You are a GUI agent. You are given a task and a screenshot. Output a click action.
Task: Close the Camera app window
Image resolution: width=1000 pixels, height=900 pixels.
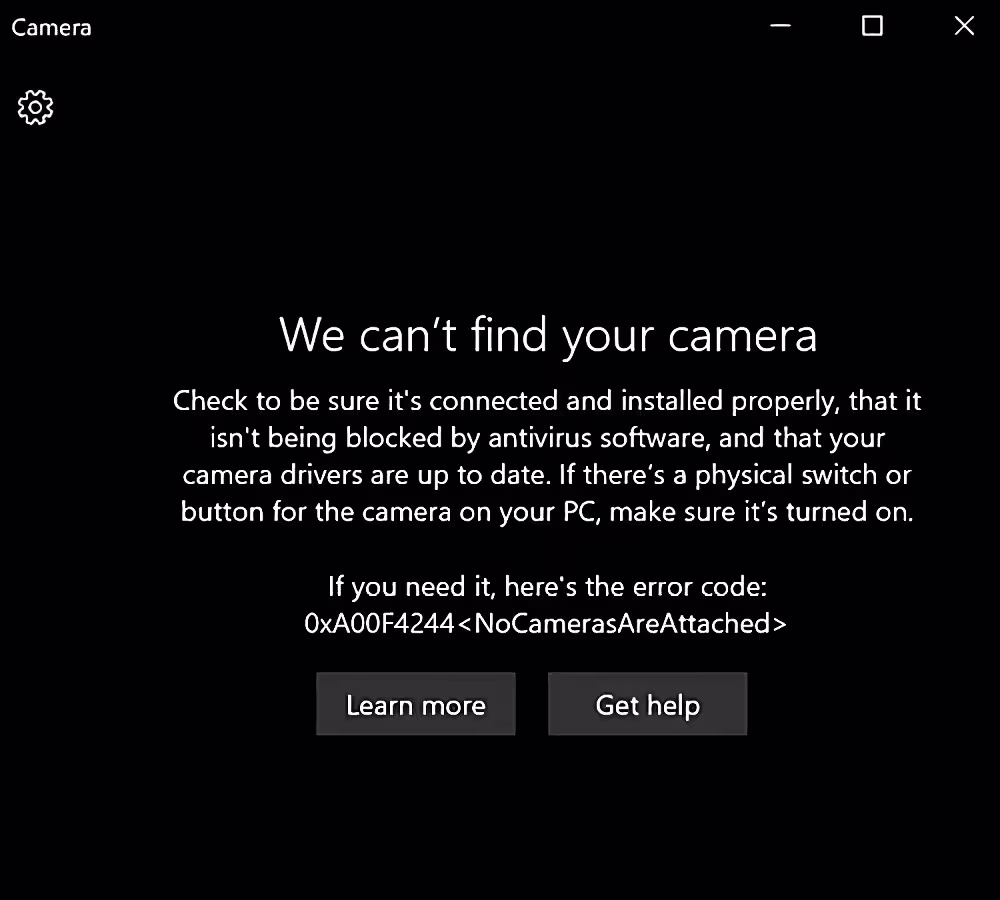pyautogui.click(x=964, y=26)
